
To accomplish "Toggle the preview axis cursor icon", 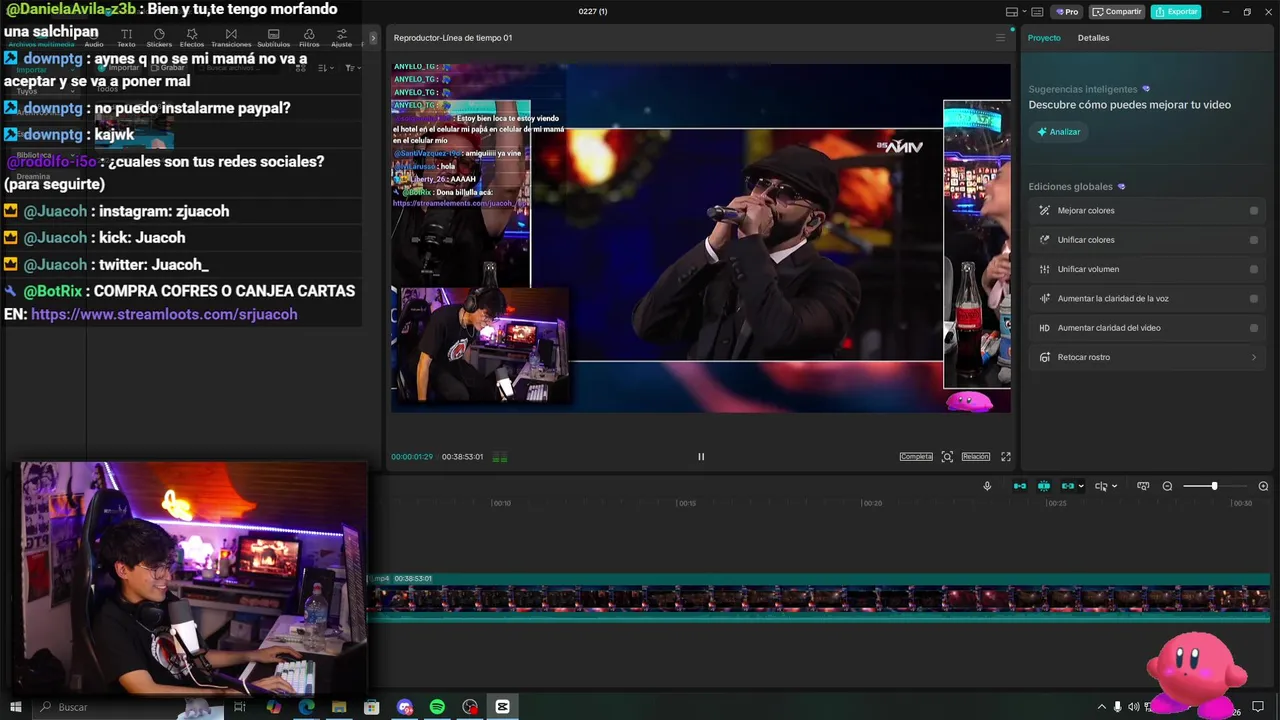I will [x=1101, y=486].
